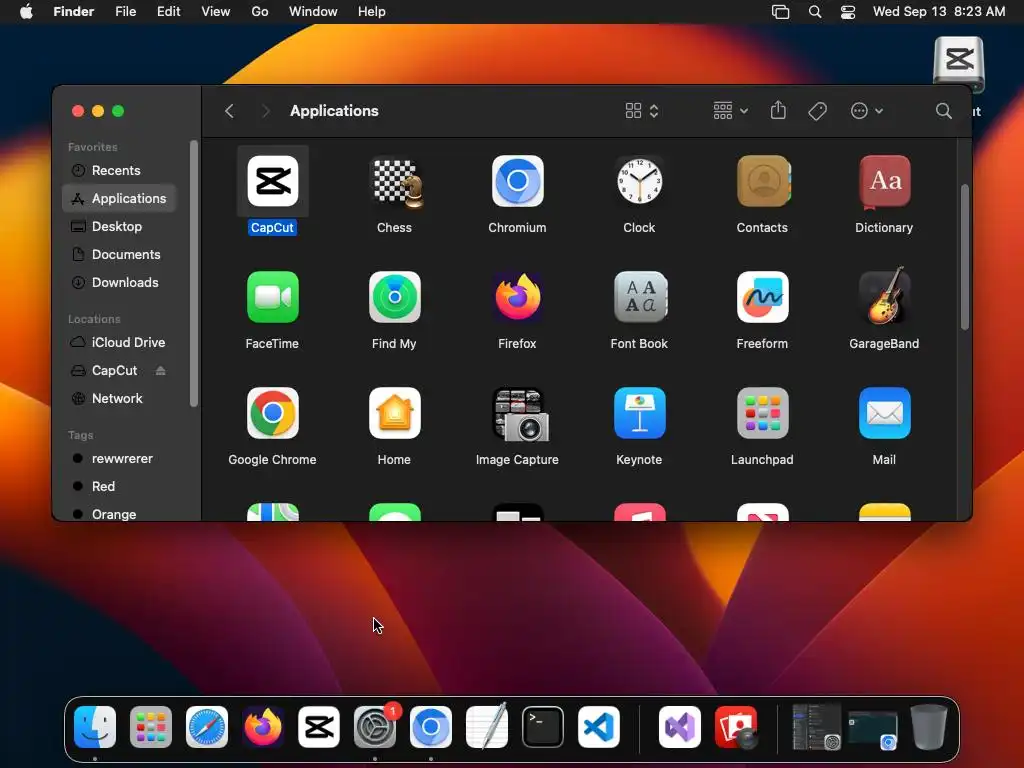Open the Window menu
Screen dimensions: 1024x768
[313, 12]
